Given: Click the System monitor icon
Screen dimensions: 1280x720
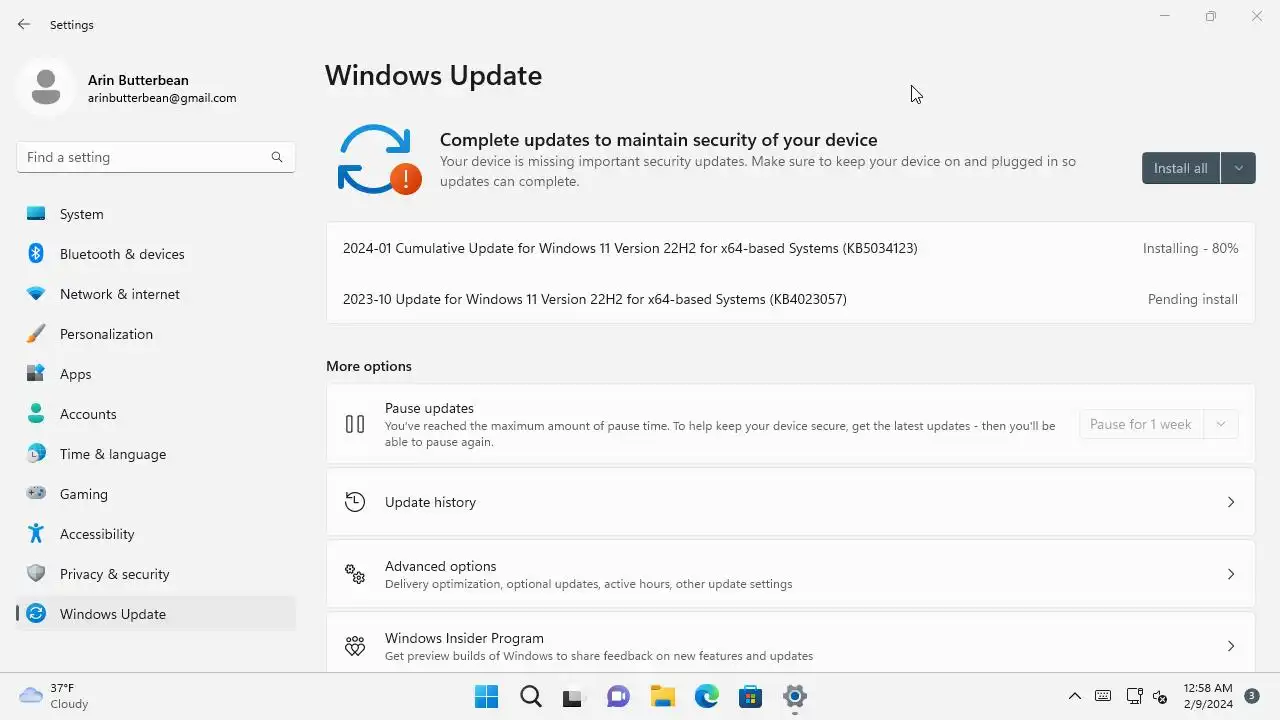Looking at the screenshot, I should click(36, 214).
